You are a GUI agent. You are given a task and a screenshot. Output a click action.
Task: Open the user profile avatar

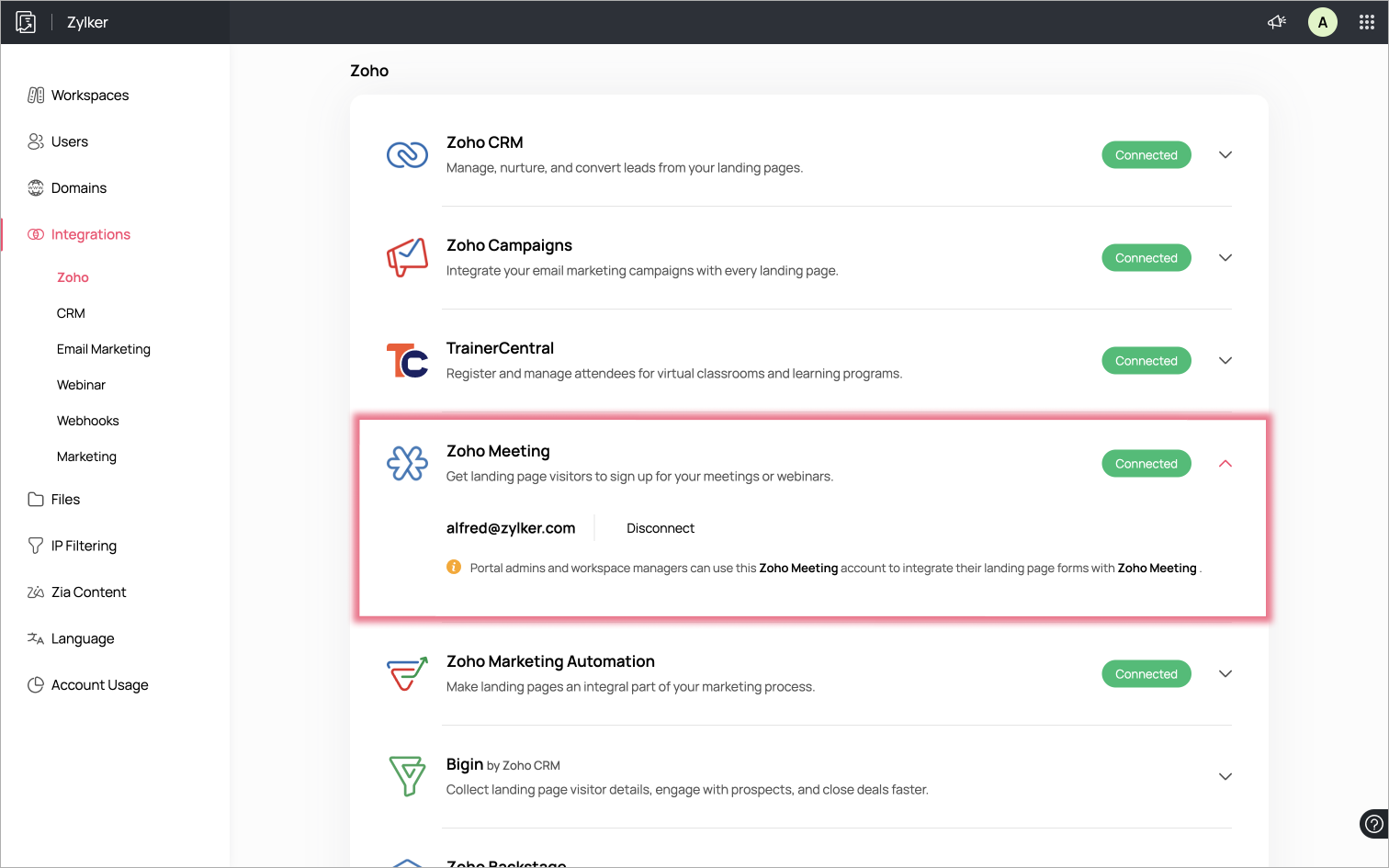click(1322, 22)
